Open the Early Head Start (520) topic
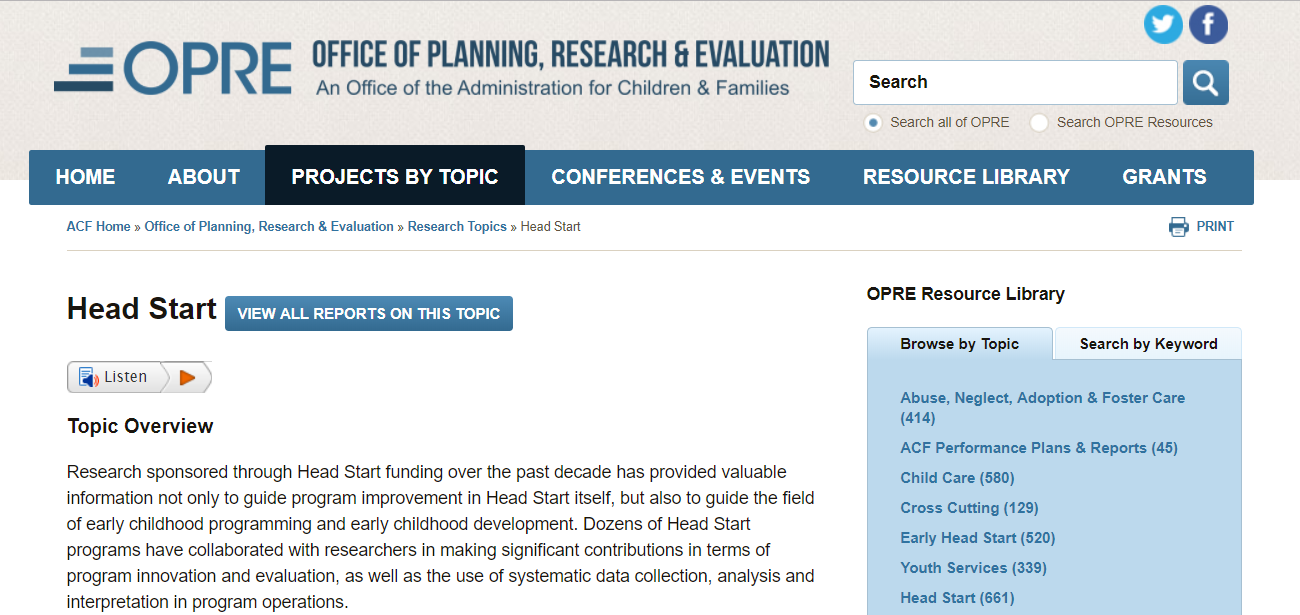 [x=977, y=538]
